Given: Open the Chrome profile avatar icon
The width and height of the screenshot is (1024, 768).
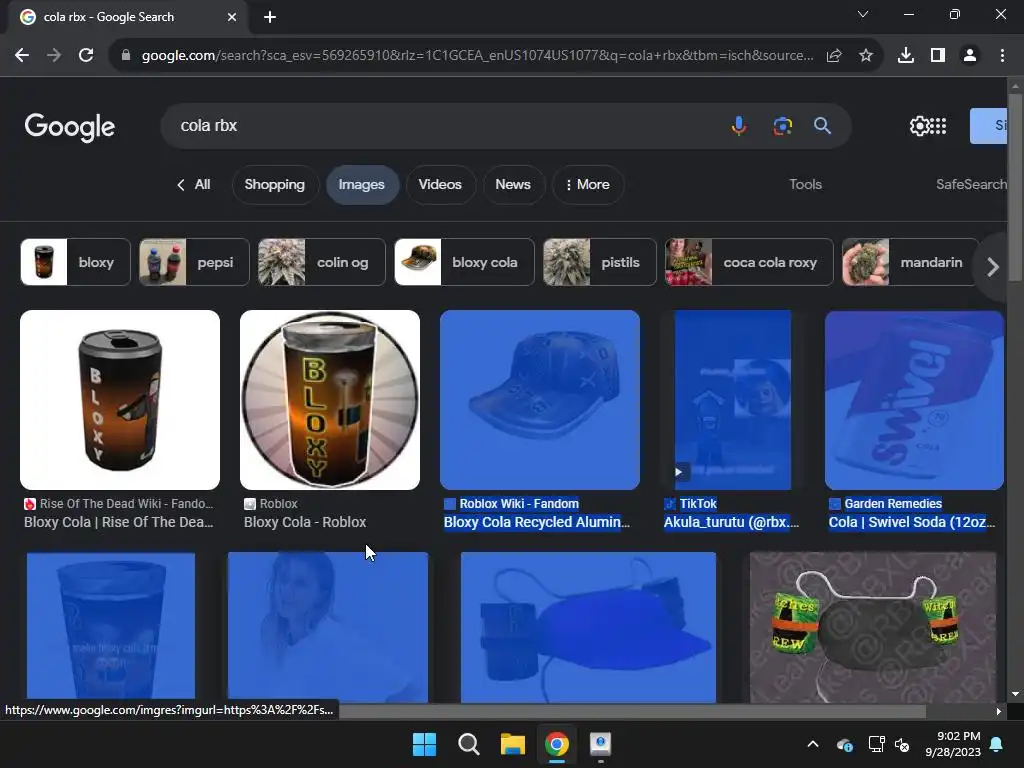Looking at the screenshot, I should 970,56.
